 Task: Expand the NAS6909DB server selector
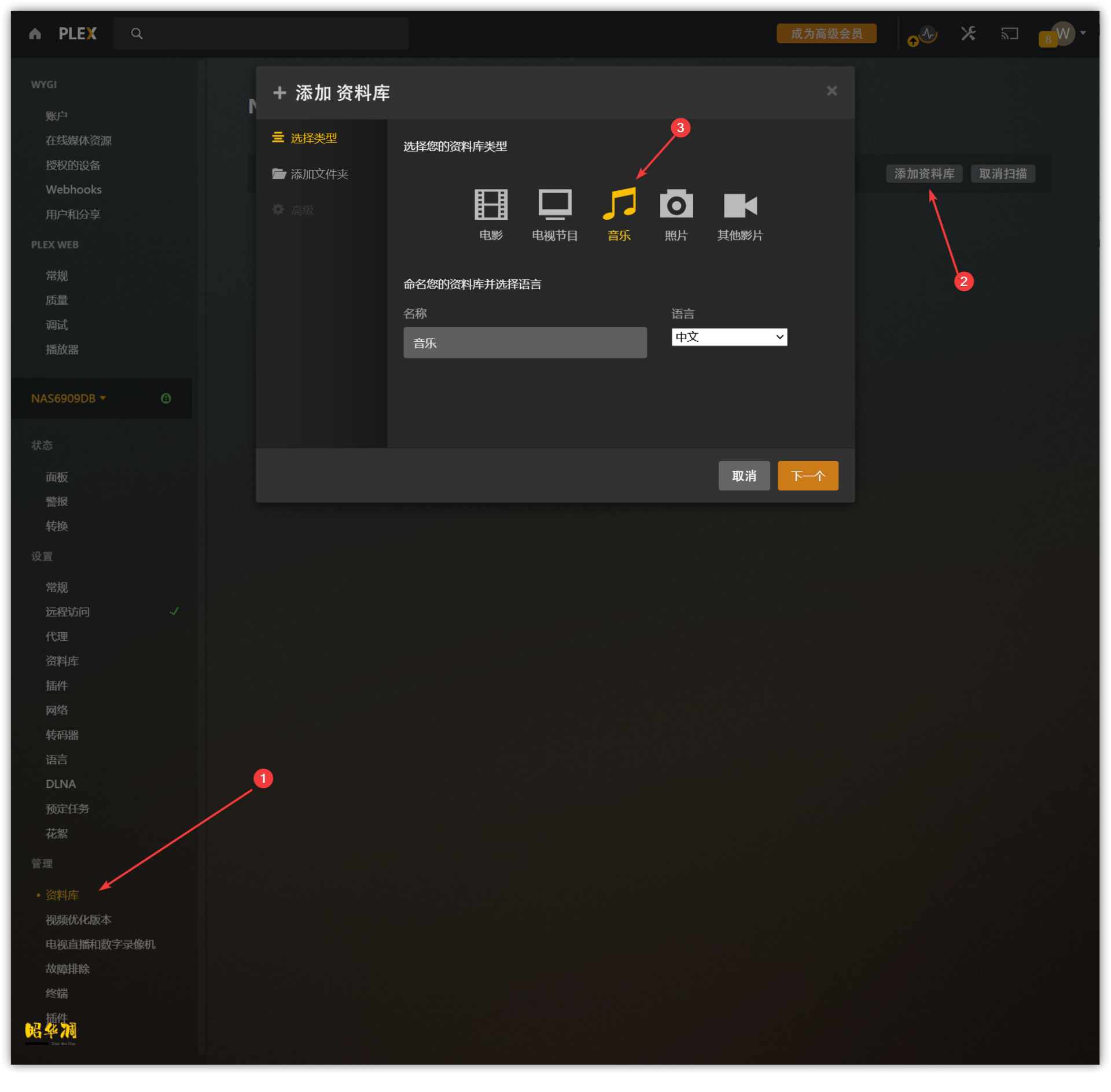click(x=68, y=398)
